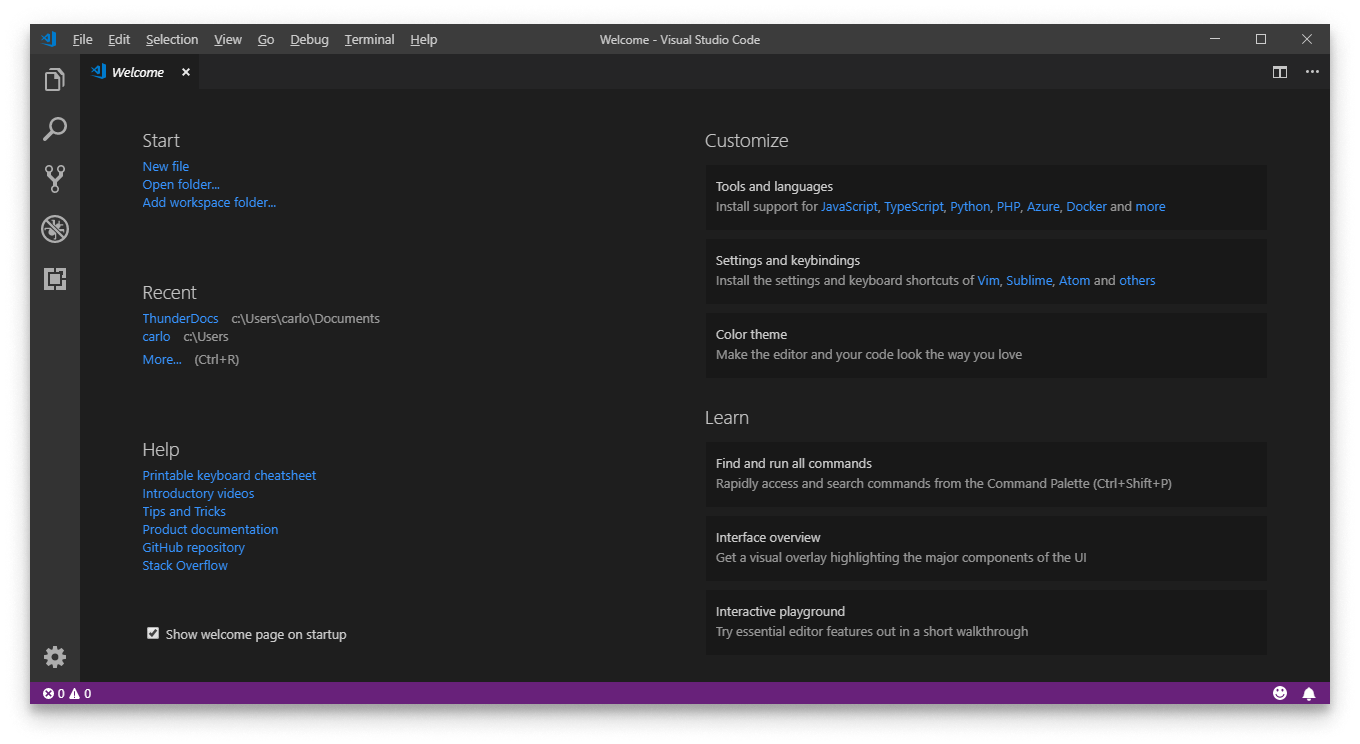Viewport: 1360px width, 744px height.
Task: Open the Settings gear icon
Action: 54,656
